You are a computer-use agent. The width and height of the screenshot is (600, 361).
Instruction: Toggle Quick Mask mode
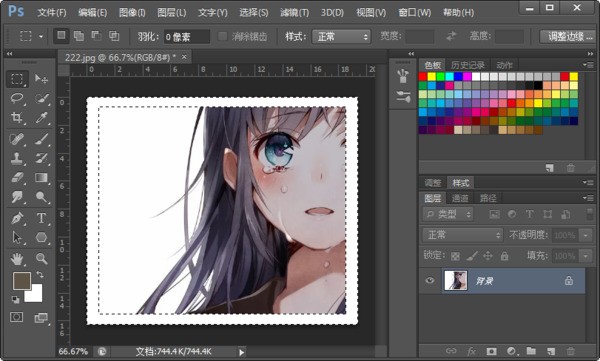pos(16,317)
